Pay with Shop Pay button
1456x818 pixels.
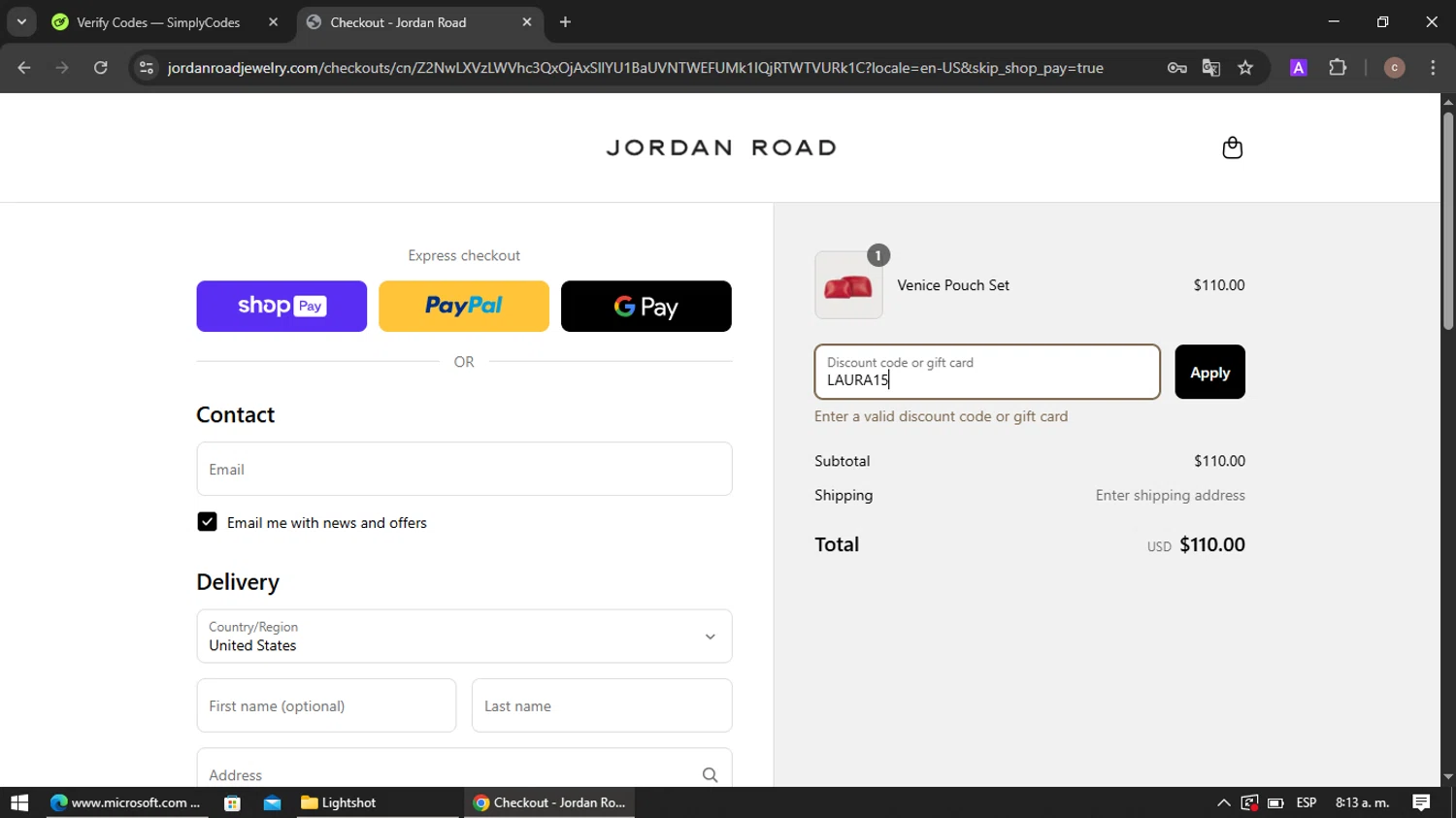281,307
